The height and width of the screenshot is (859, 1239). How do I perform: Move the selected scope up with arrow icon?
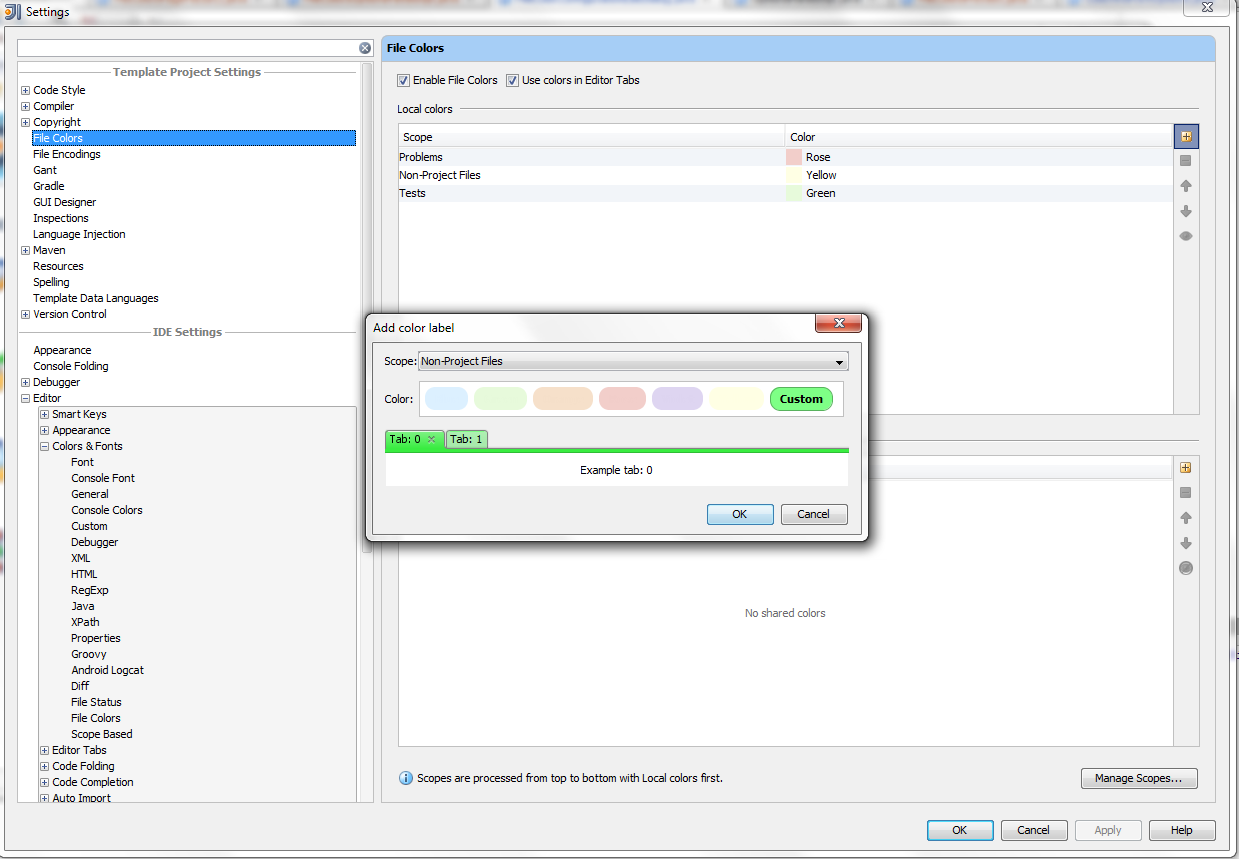pyautogui.click(x=1185, y=186)
